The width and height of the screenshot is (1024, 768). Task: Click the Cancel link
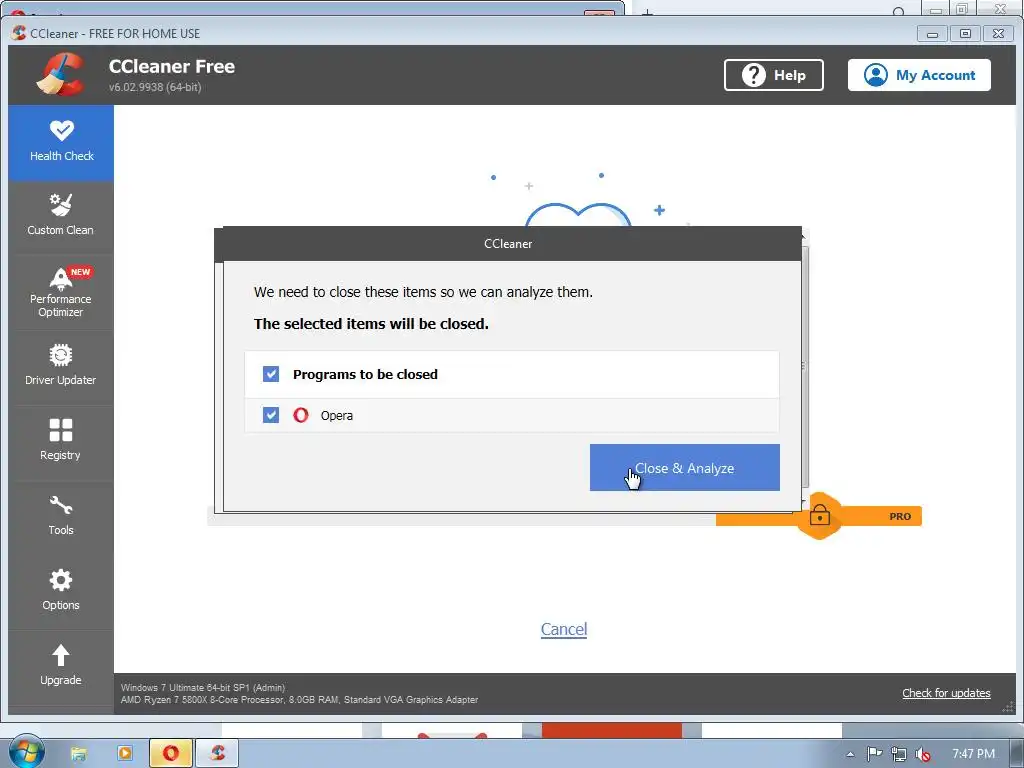(x=564, y=629)
